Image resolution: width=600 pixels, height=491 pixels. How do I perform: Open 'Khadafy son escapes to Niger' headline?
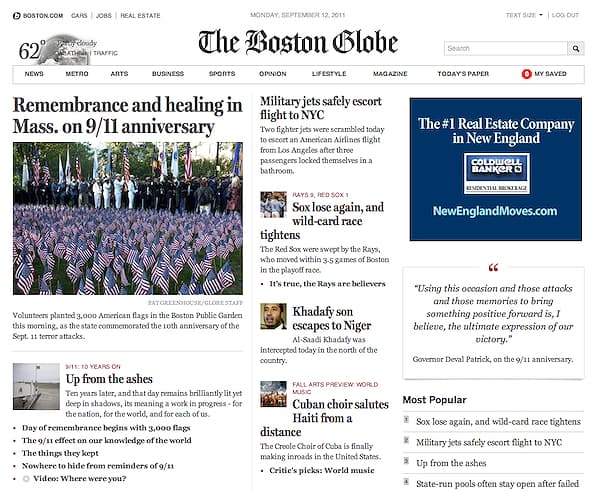coord(331,318)
